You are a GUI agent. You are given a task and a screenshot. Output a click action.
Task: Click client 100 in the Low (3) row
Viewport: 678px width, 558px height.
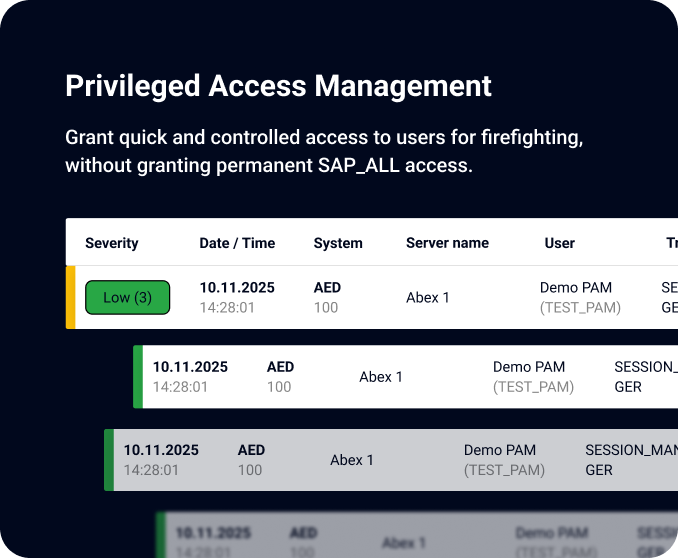326,308
